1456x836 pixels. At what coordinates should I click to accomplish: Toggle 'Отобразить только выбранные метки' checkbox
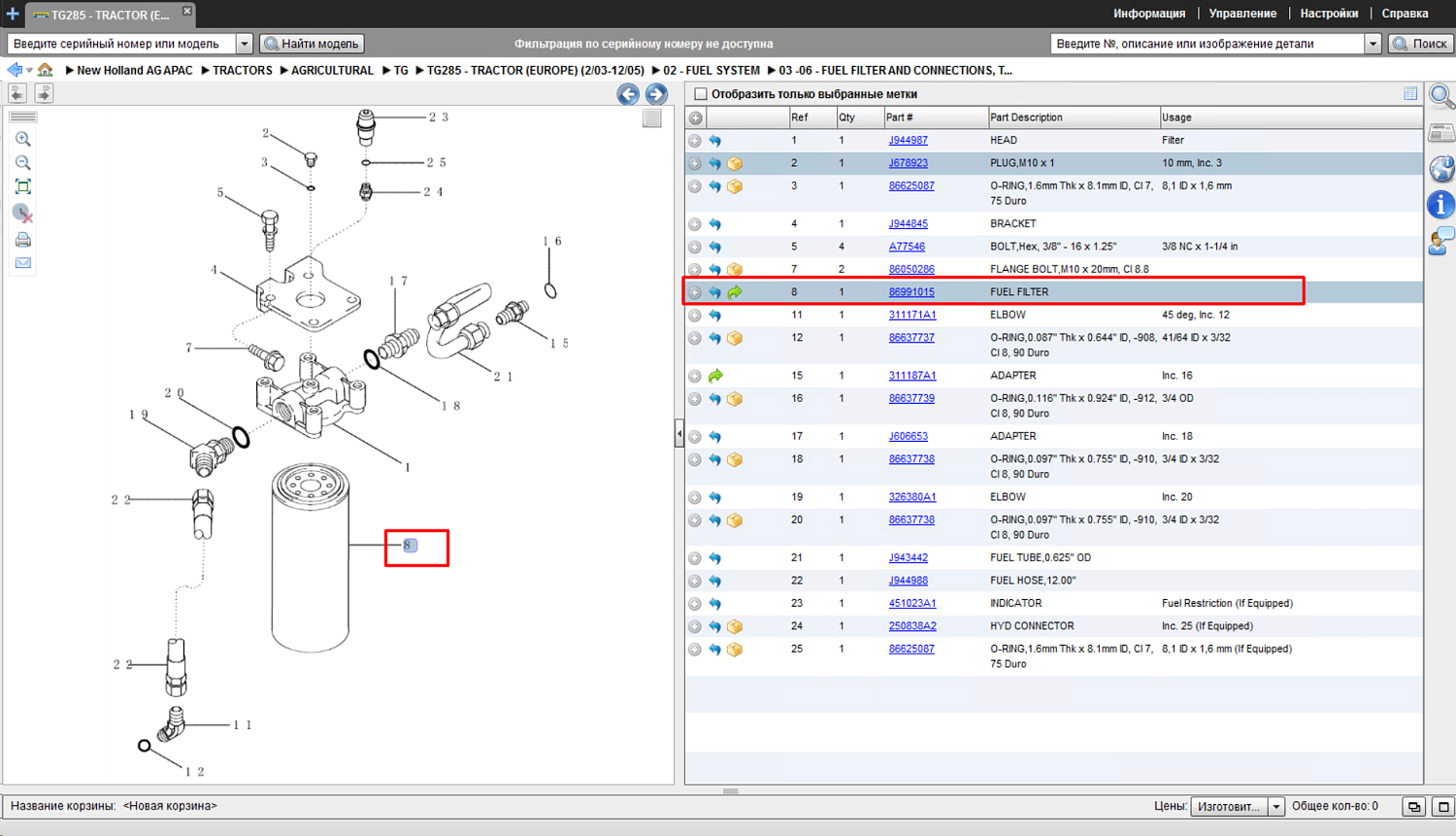point(701,94)
